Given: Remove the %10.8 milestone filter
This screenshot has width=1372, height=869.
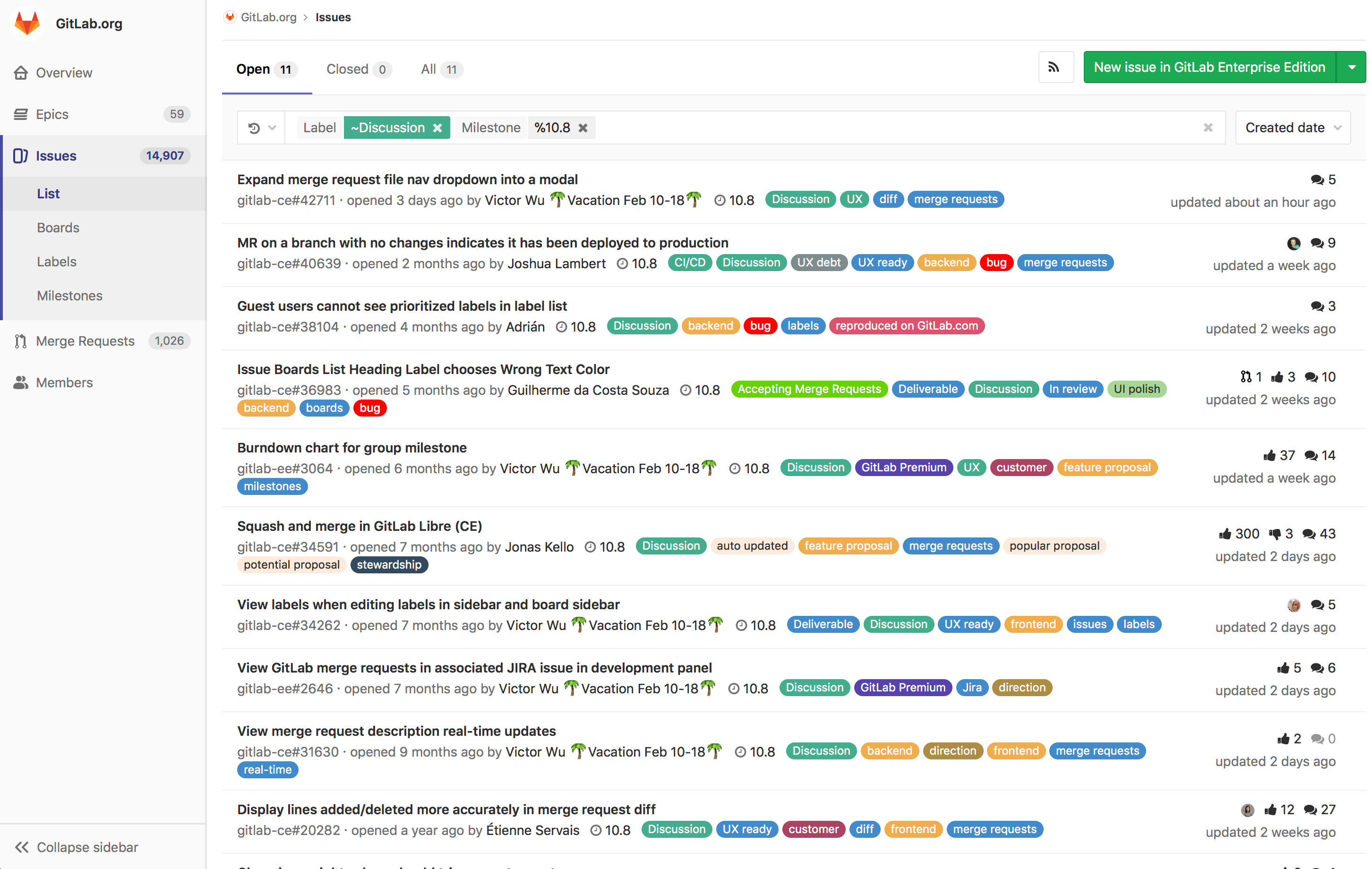Looking at the screenshot, I should pos(582,127).
